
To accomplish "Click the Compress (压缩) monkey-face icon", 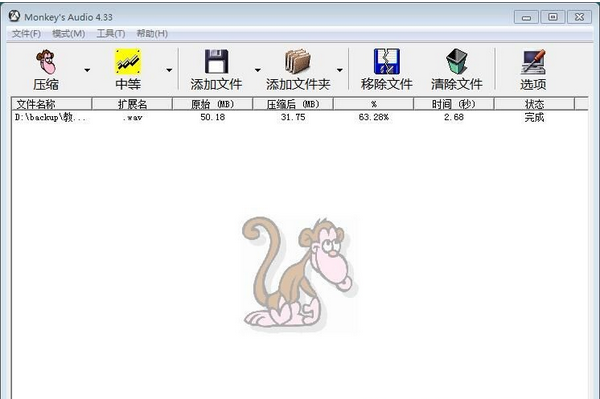I will click(x=46, y=62).
